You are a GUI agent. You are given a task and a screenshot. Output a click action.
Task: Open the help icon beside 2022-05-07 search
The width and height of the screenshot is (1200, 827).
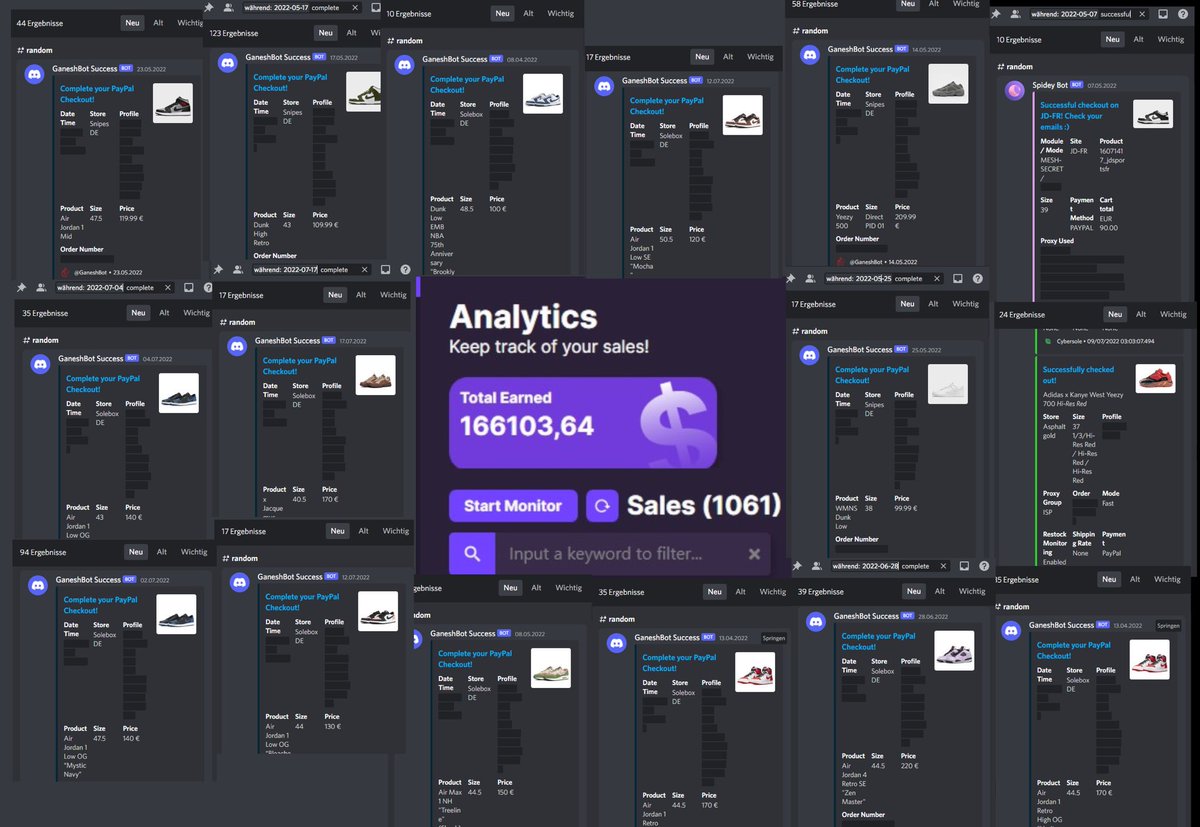pos(1182,14)
